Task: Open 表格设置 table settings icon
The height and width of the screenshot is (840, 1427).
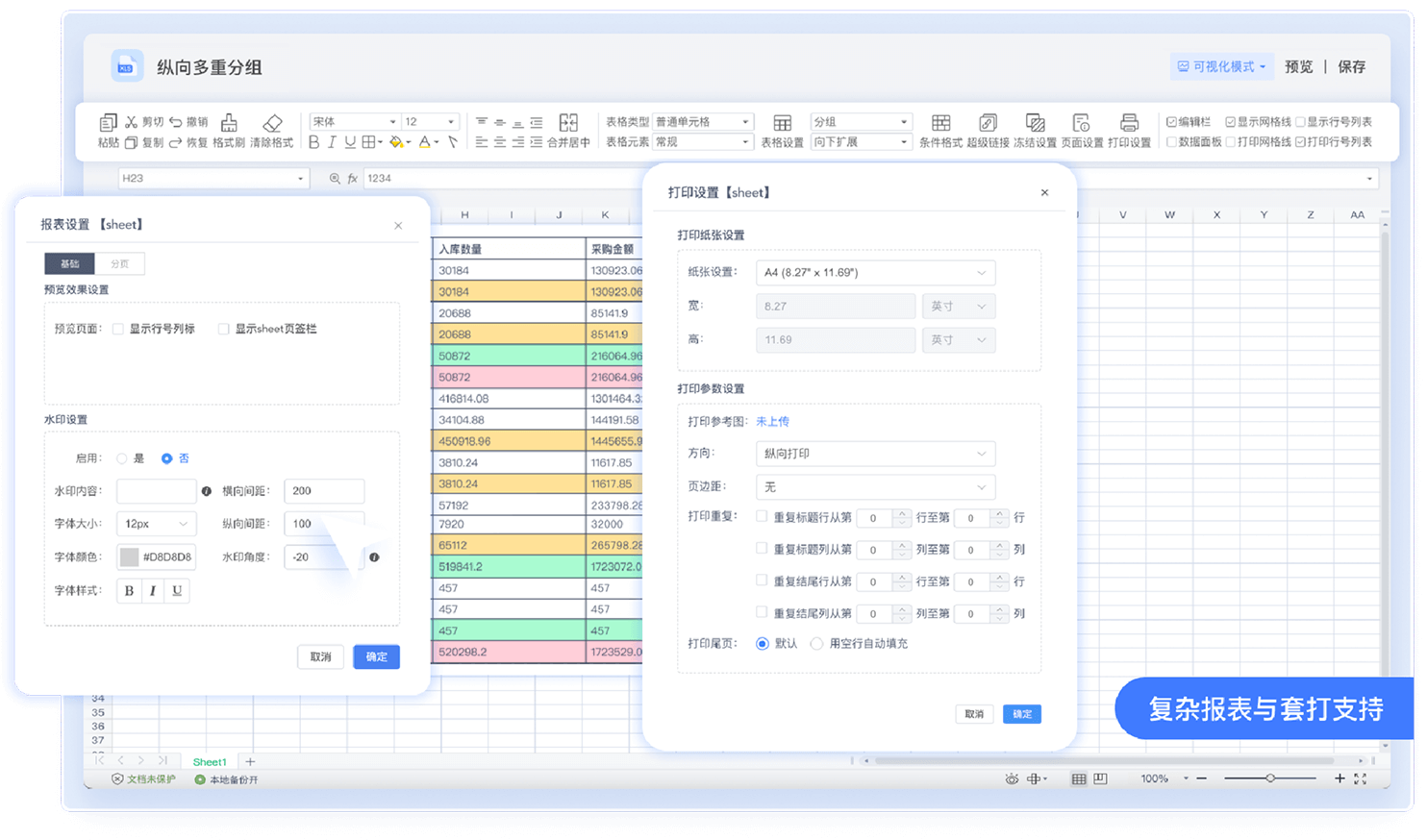Action: pyautogui.click(x=782, y=123)
